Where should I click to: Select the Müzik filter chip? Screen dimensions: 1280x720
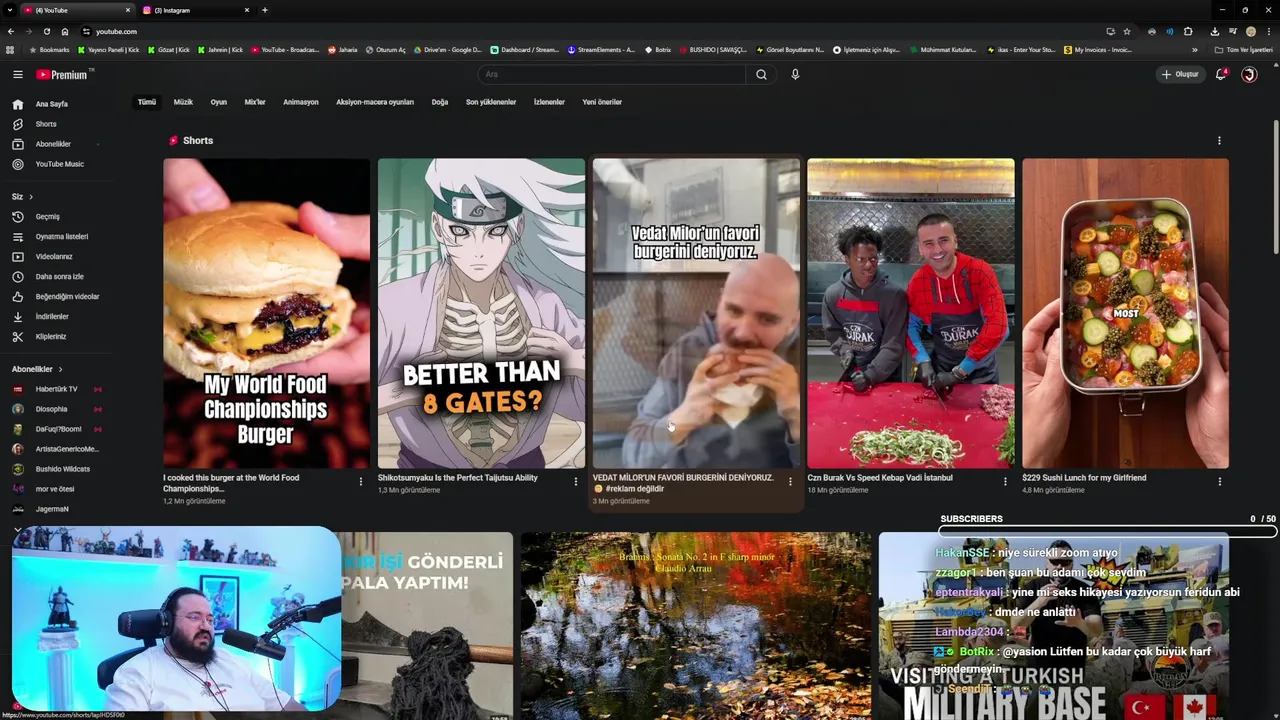pyautogui.click(x=183, y=102)
